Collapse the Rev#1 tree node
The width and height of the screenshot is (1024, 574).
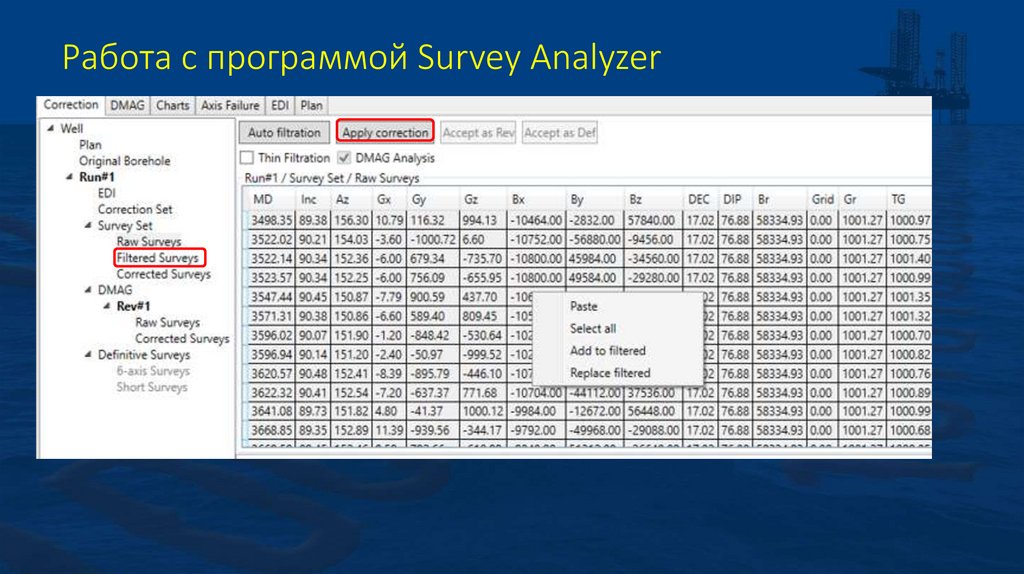106,306
